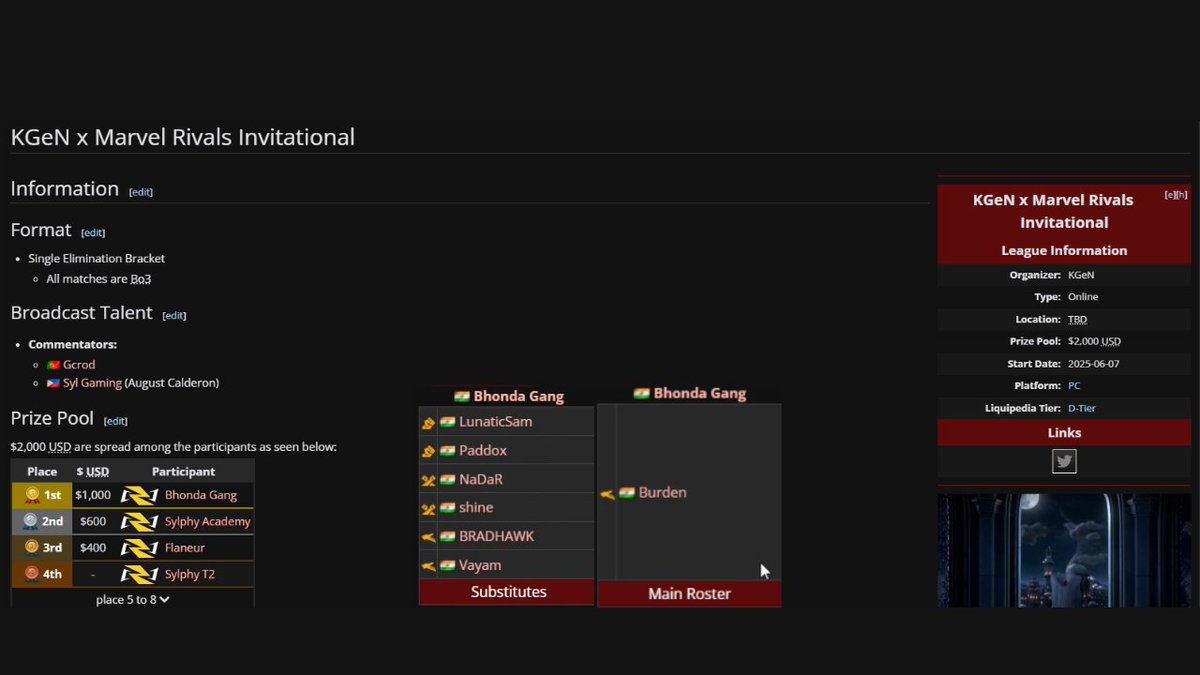This screenshot has width=1200, height=675.
Task: Click the role icon beside Burden
Action: click(x=607, y=493)
